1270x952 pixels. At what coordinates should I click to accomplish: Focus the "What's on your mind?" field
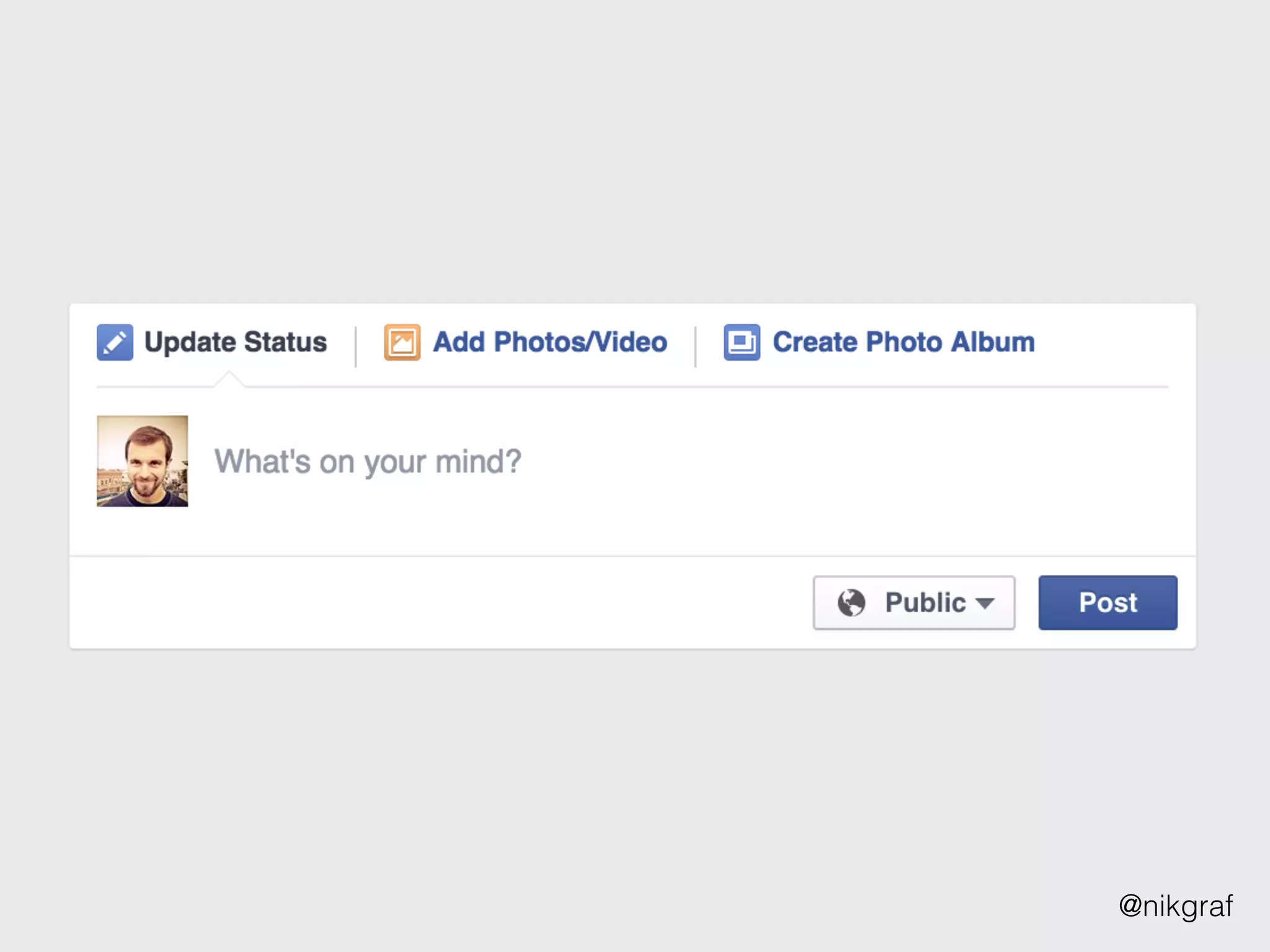click(368, 462)
